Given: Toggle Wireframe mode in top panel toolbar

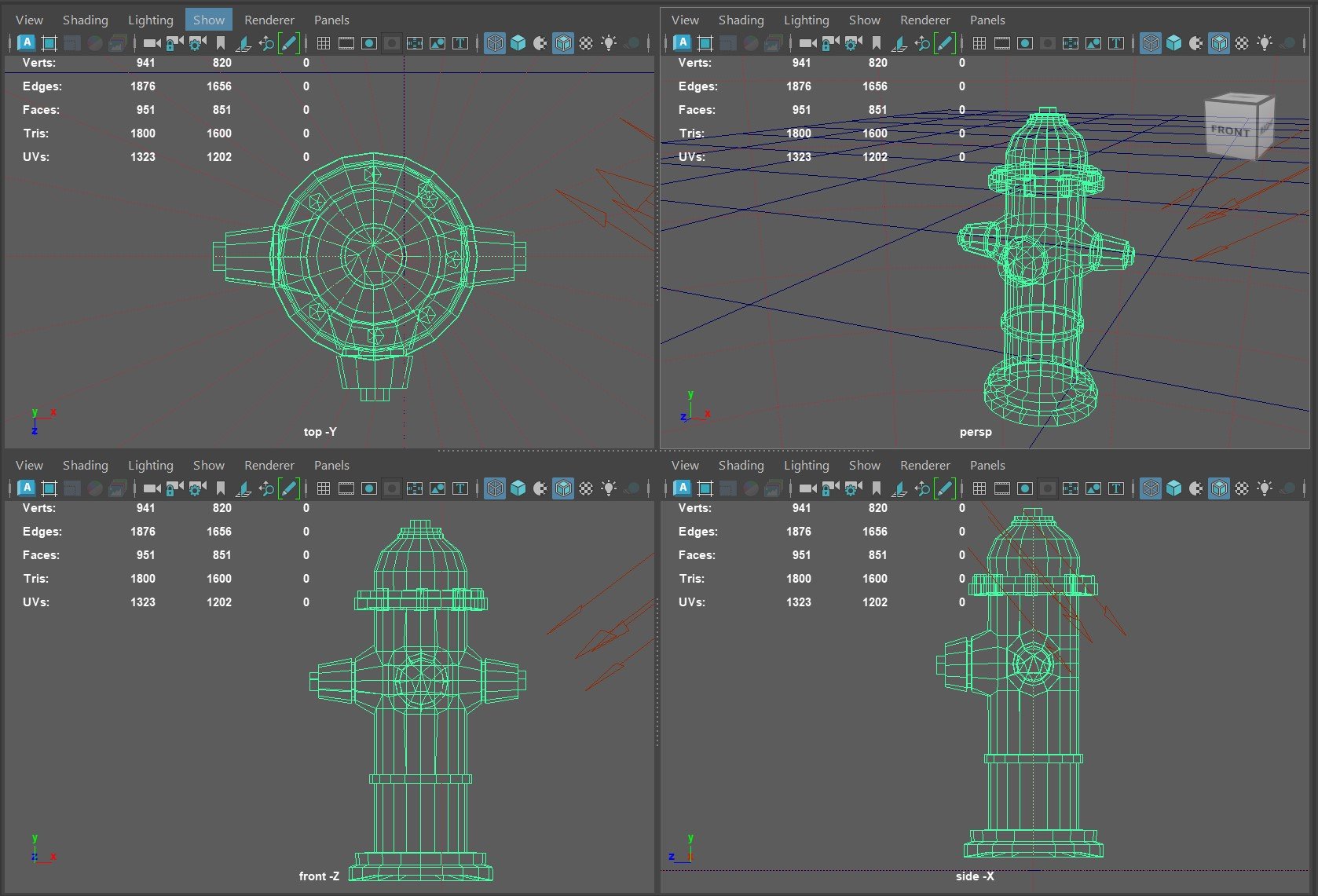Looking at the screenshot, I should coord(495,43).
